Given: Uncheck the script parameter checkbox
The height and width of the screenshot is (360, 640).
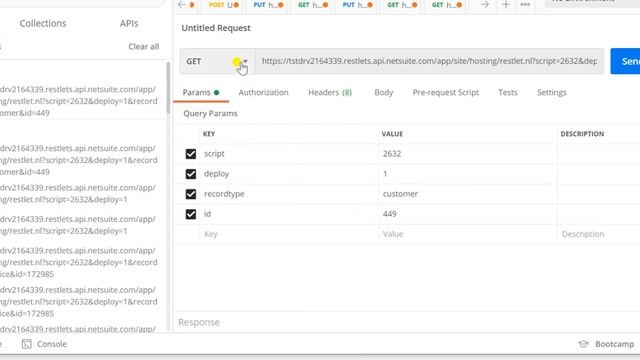Looking at the screenshot, I should pyautogui.click(x=191, y=154).
